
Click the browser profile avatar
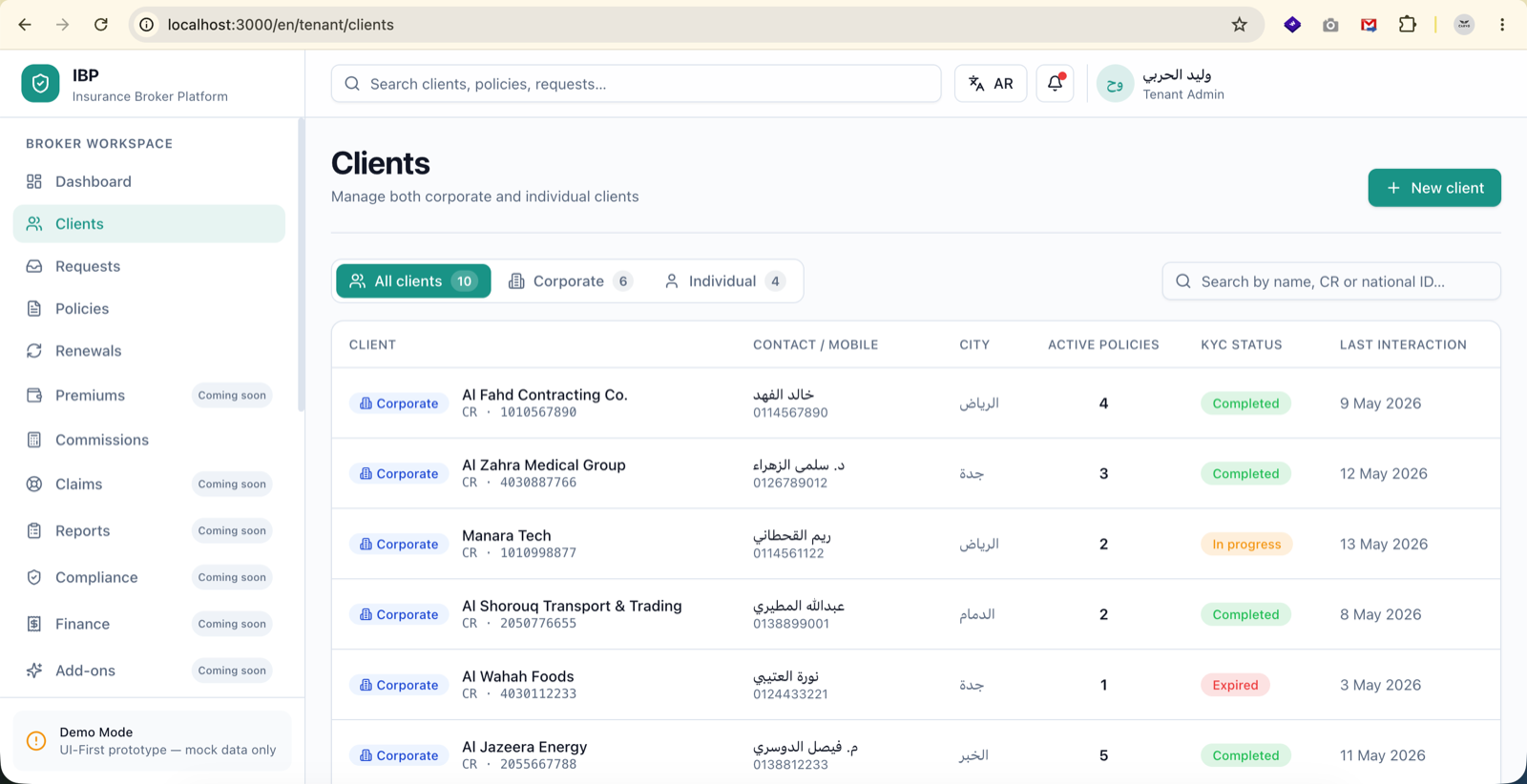pyautogui.click(x=1464, y=25)
